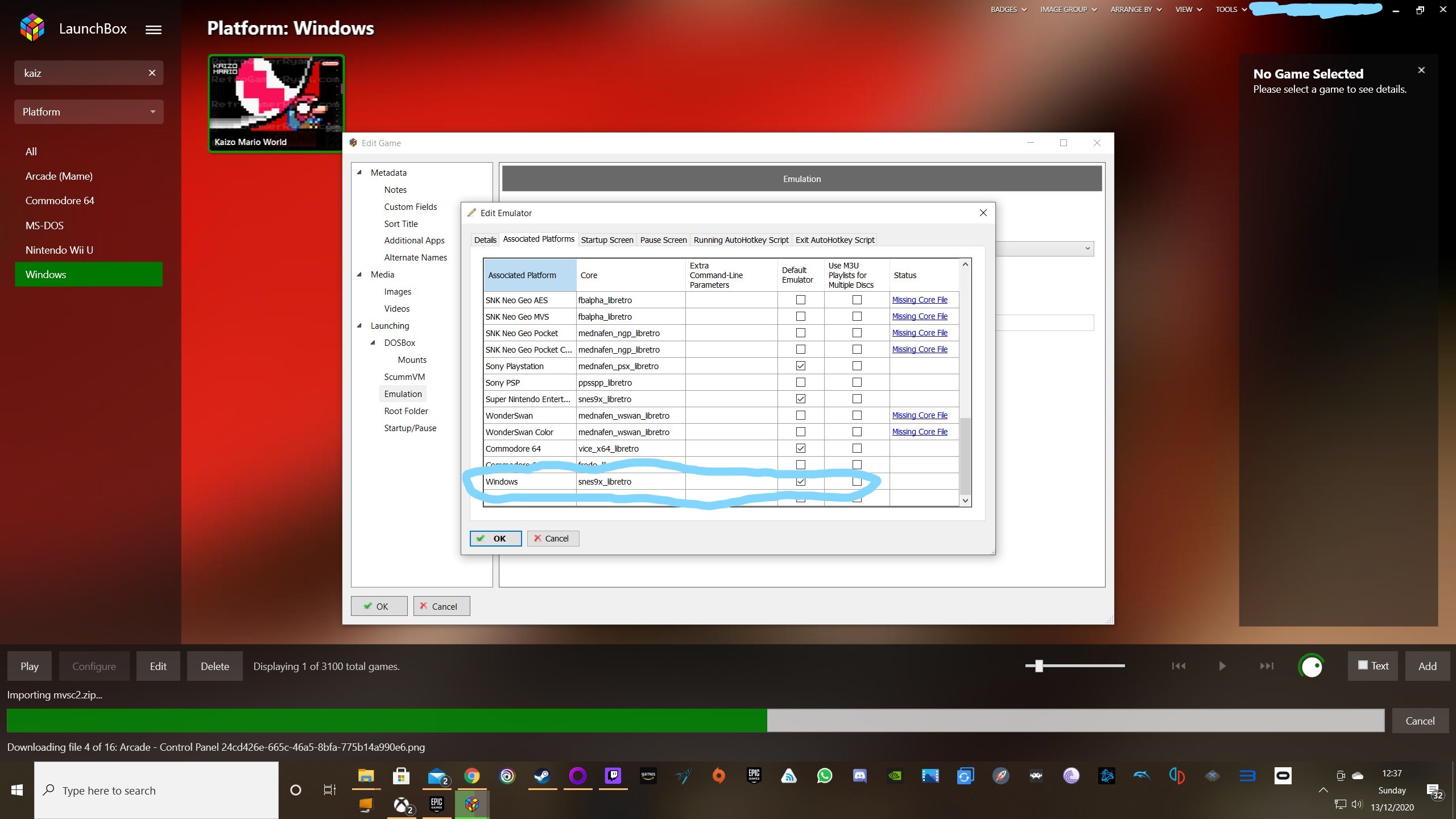Open File Explorer from the taskbar
The image size is (1456, 819).
click(366, 776)
